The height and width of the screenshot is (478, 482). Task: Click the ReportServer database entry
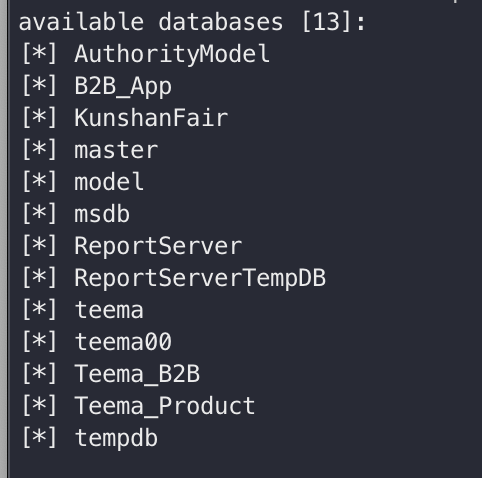tap(158, 246)
